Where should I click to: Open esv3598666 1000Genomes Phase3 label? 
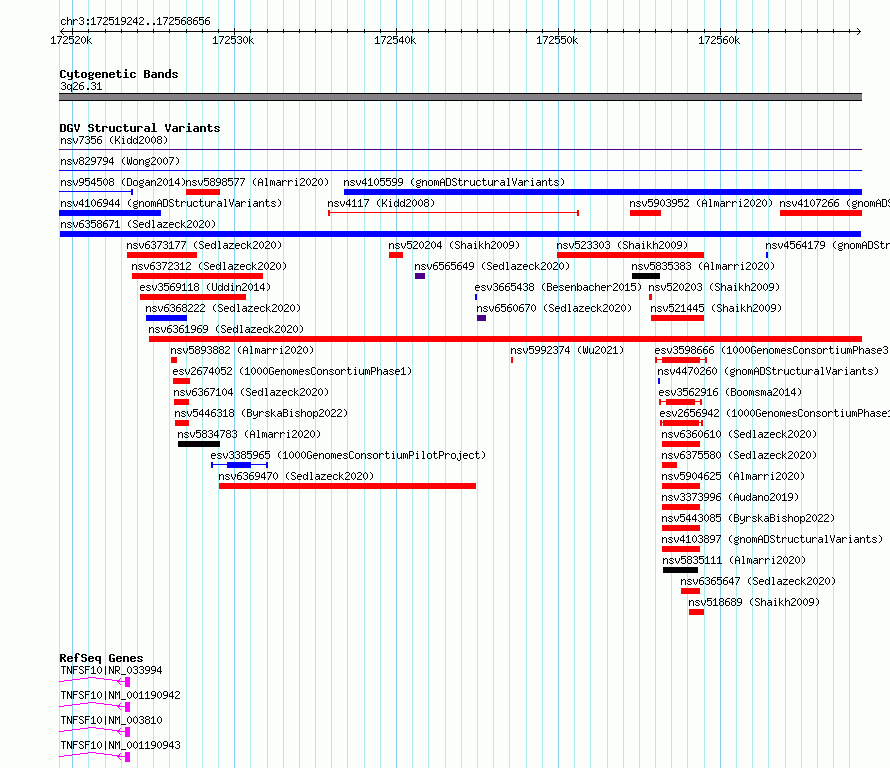point(771,350)
